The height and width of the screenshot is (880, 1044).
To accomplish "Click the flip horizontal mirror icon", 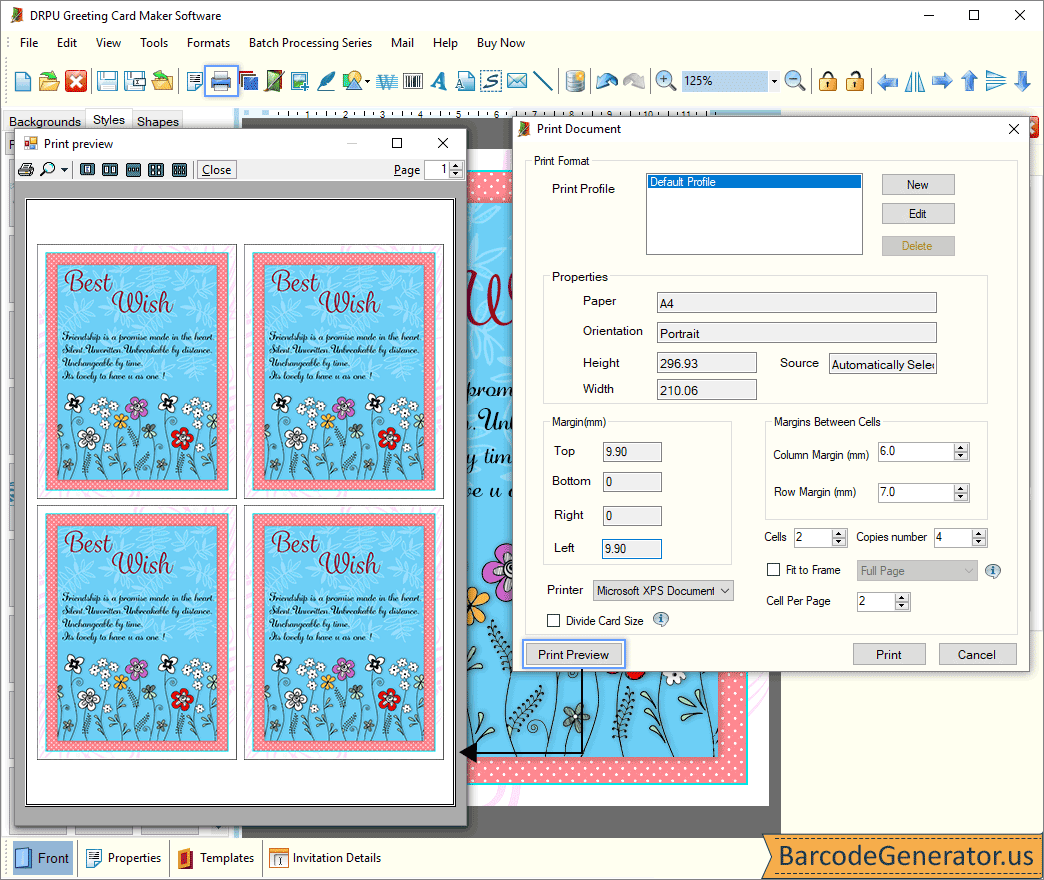I will [914, 81].
